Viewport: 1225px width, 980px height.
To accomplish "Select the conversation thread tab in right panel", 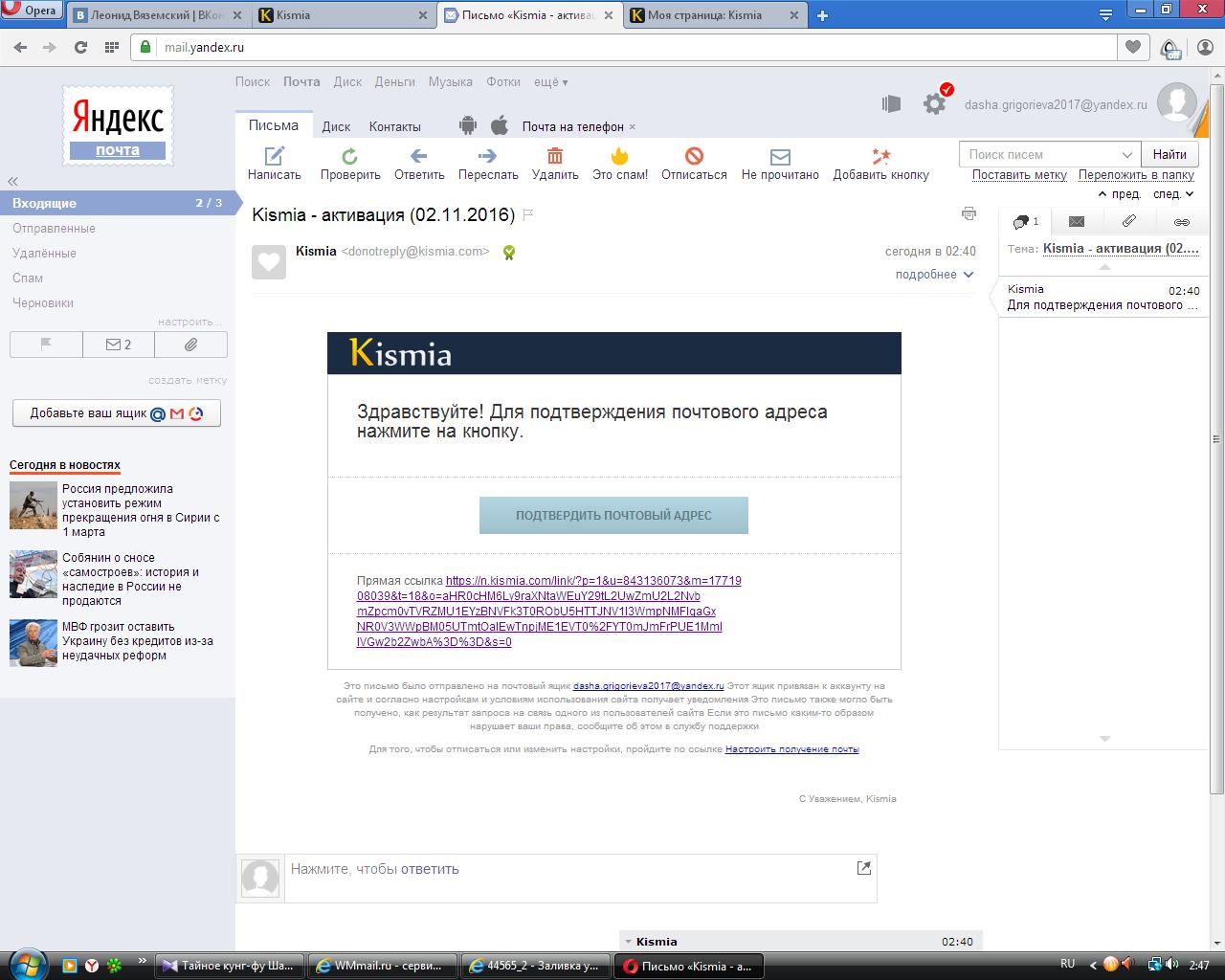I will coord(1025,222).
